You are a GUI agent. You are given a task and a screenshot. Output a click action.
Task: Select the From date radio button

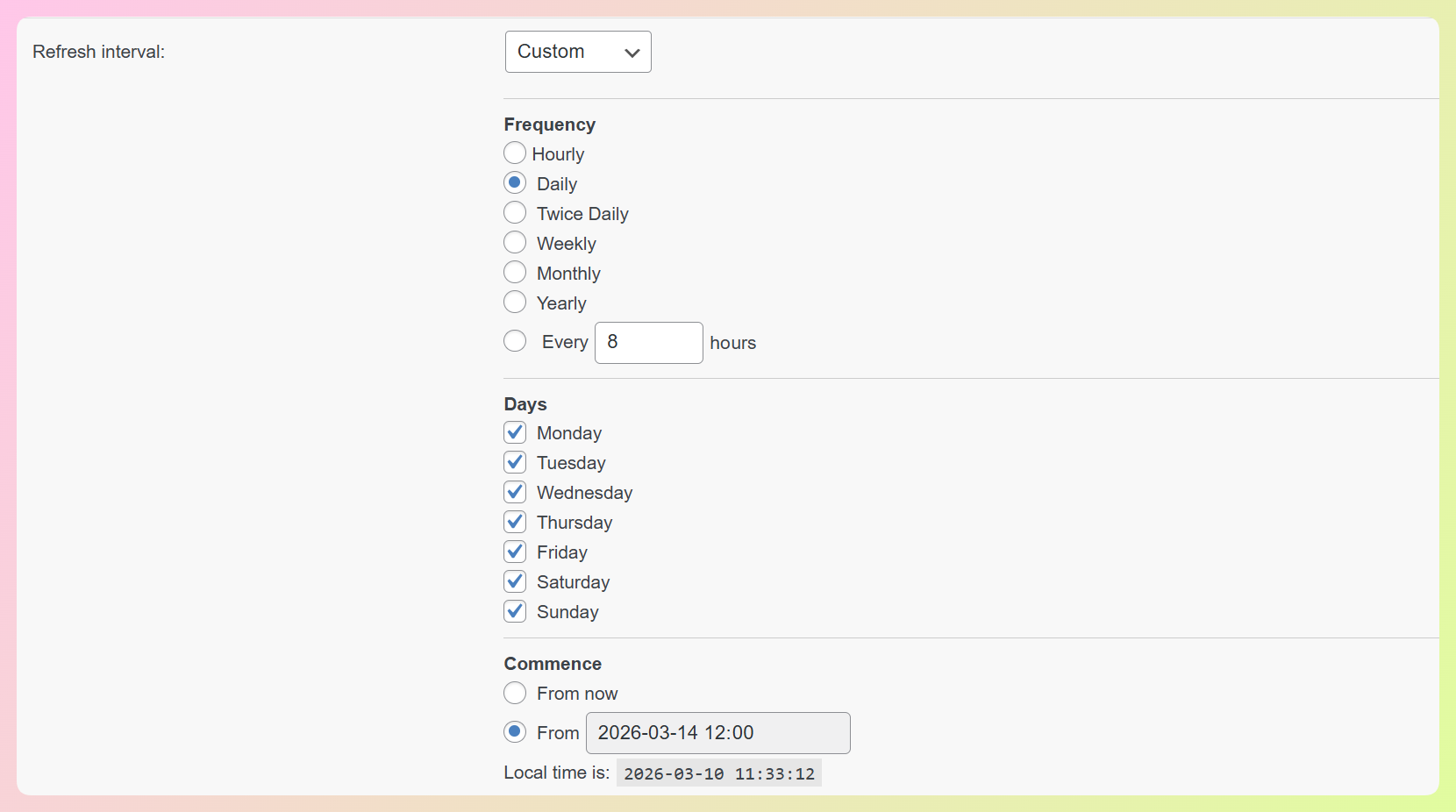[x=515, y=732]
